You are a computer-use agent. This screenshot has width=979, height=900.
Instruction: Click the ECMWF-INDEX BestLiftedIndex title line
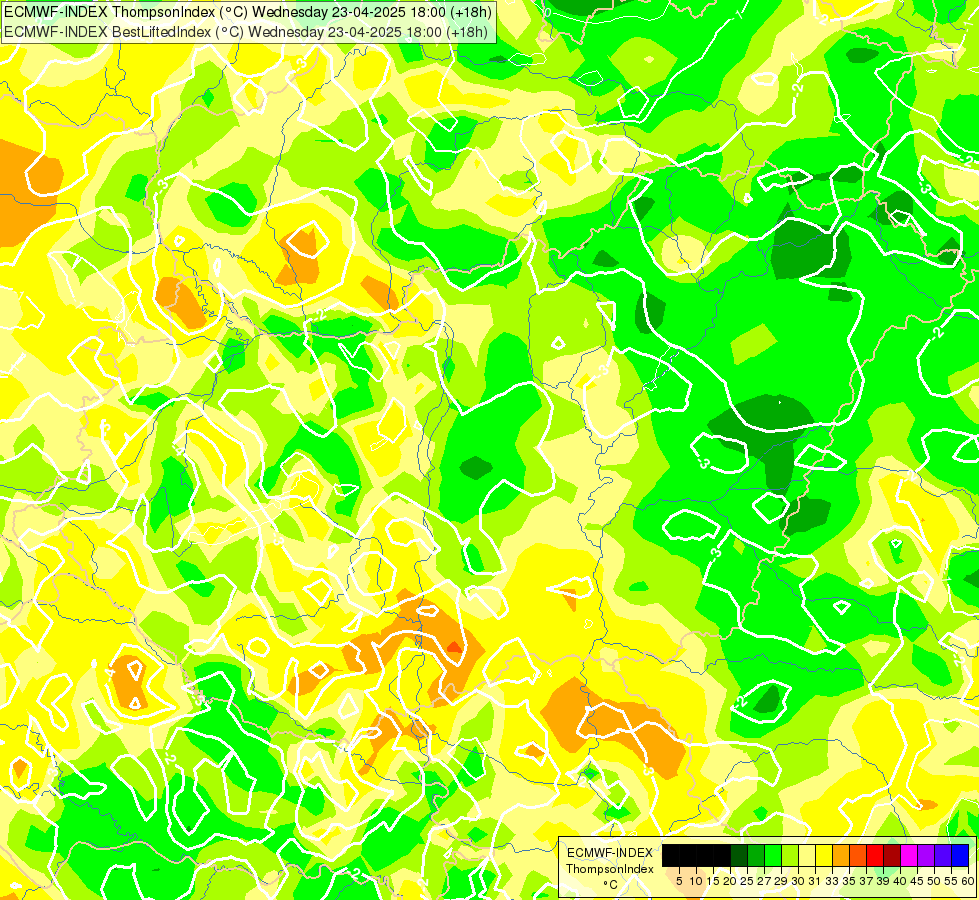tap(246, 31)
